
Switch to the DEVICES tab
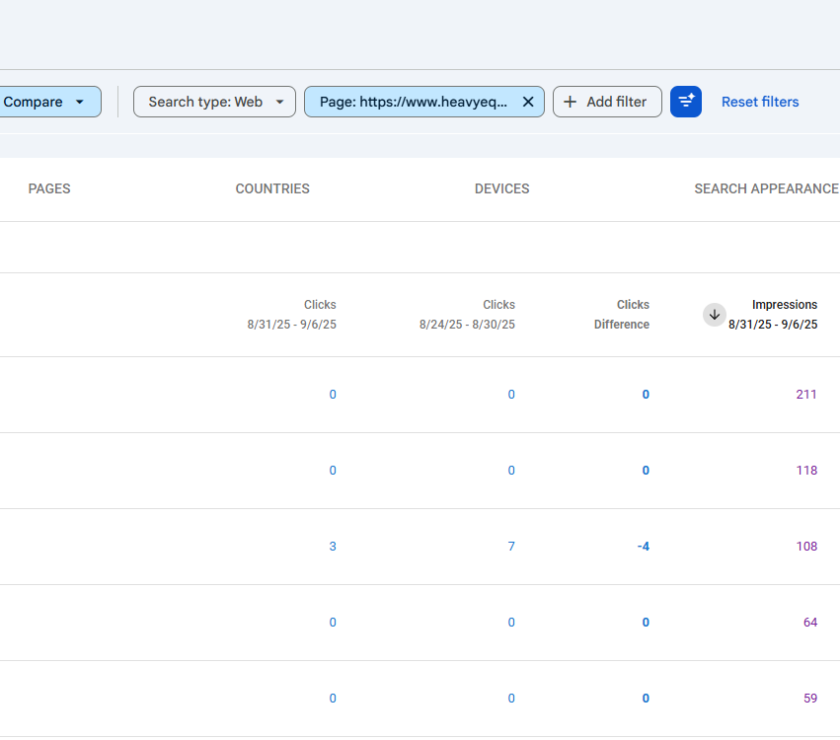[x=502, y=189]
